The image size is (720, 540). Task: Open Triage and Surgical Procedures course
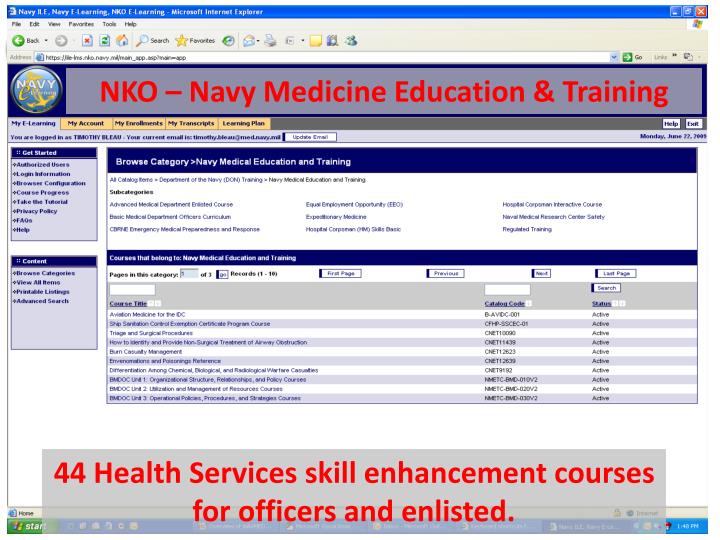coord(151,333)
